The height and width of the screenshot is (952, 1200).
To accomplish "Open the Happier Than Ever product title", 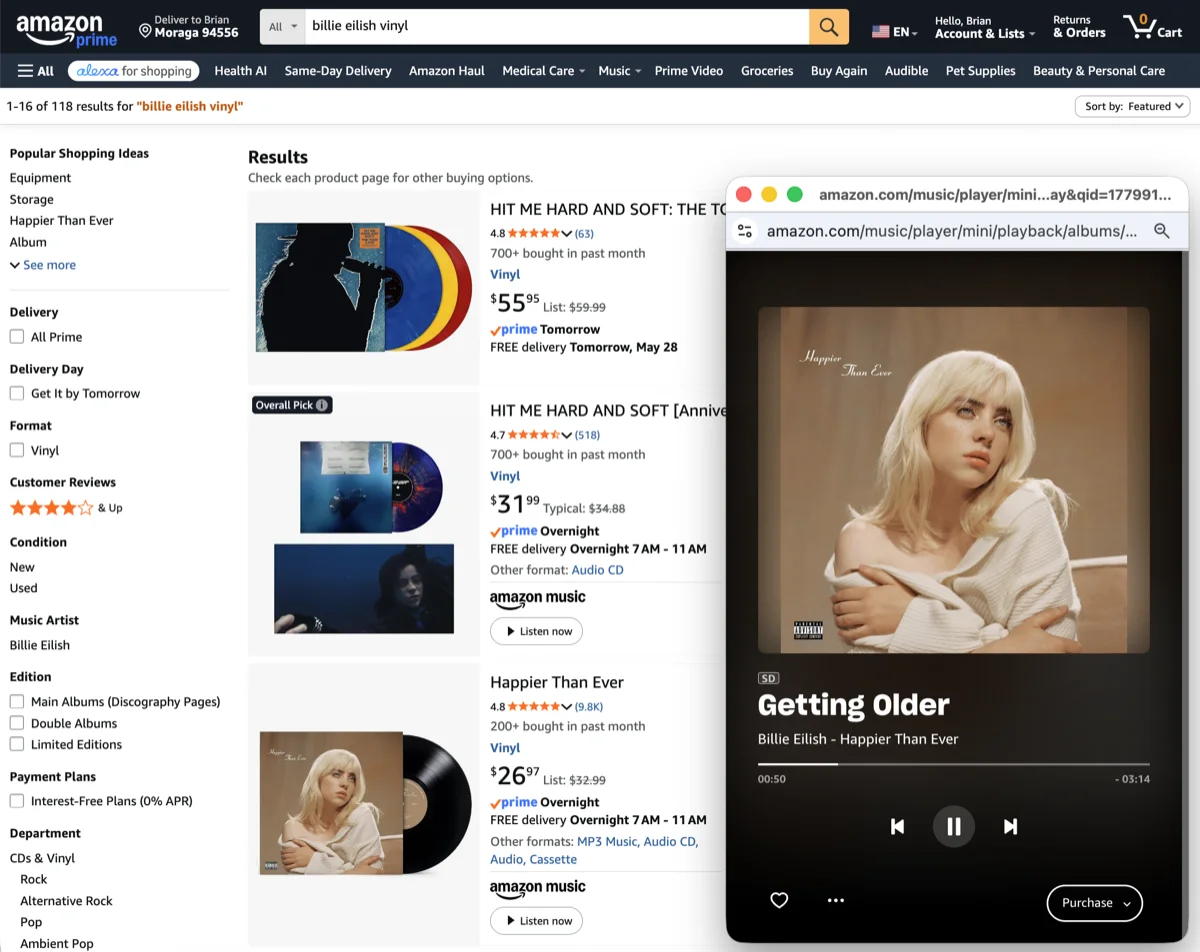I will (557, 682).
